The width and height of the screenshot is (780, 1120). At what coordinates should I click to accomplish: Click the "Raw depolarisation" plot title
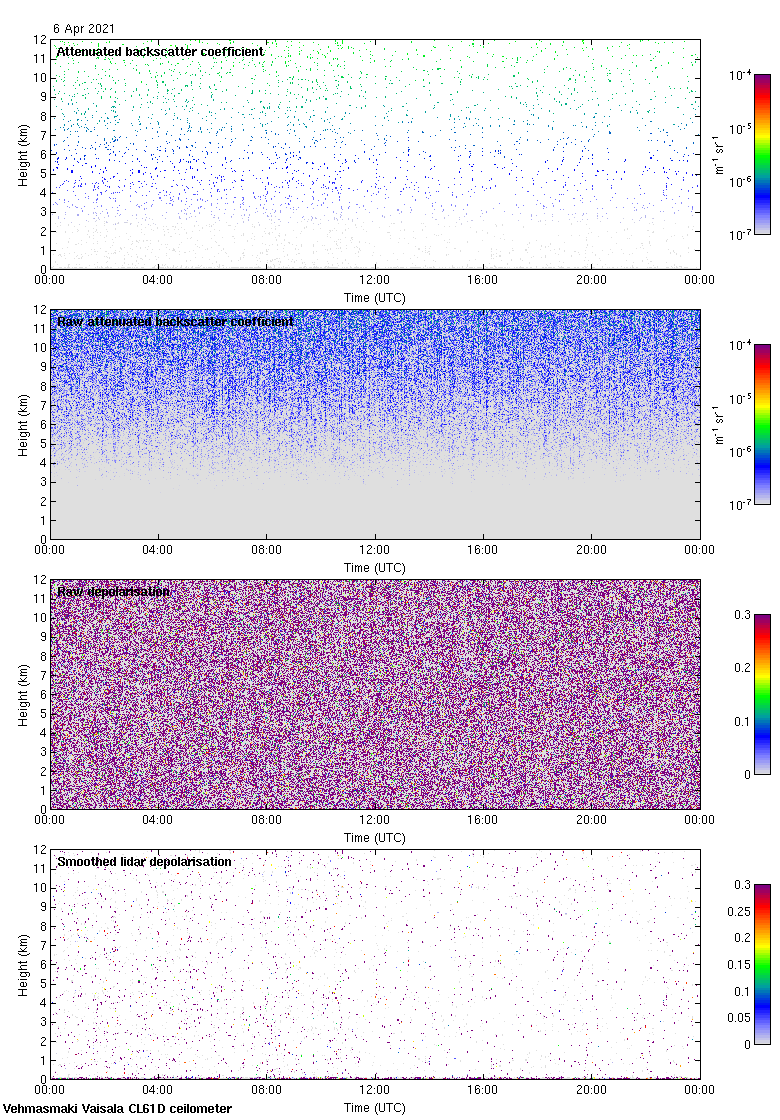pos(113,592)
